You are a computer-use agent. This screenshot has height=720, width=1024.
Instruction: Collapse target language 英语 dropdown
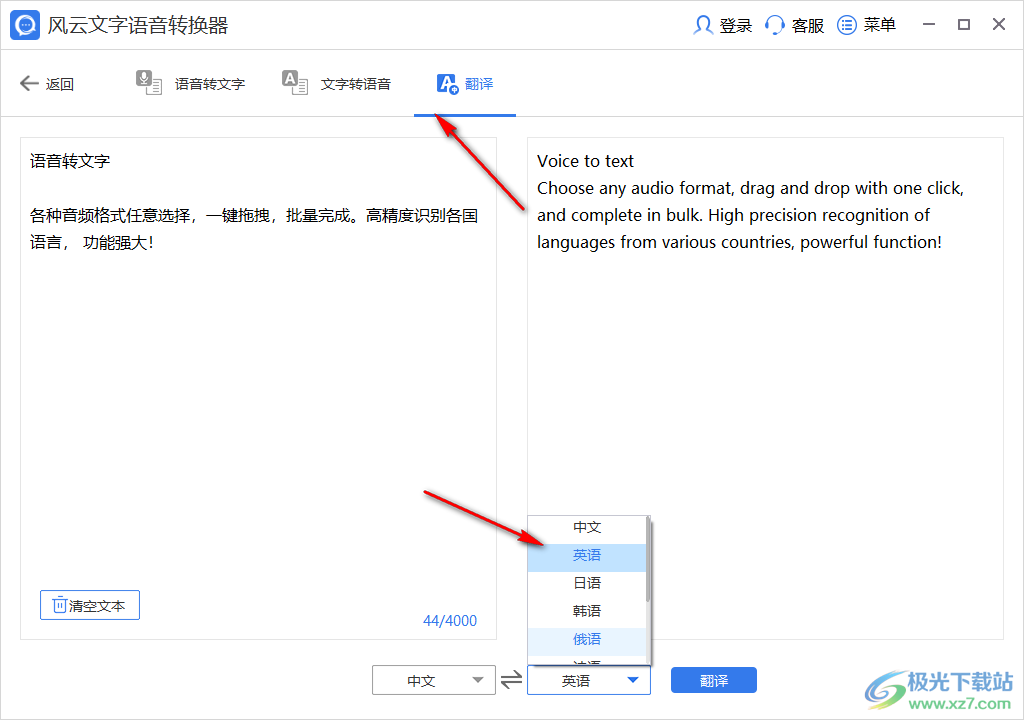coord(588,680)
